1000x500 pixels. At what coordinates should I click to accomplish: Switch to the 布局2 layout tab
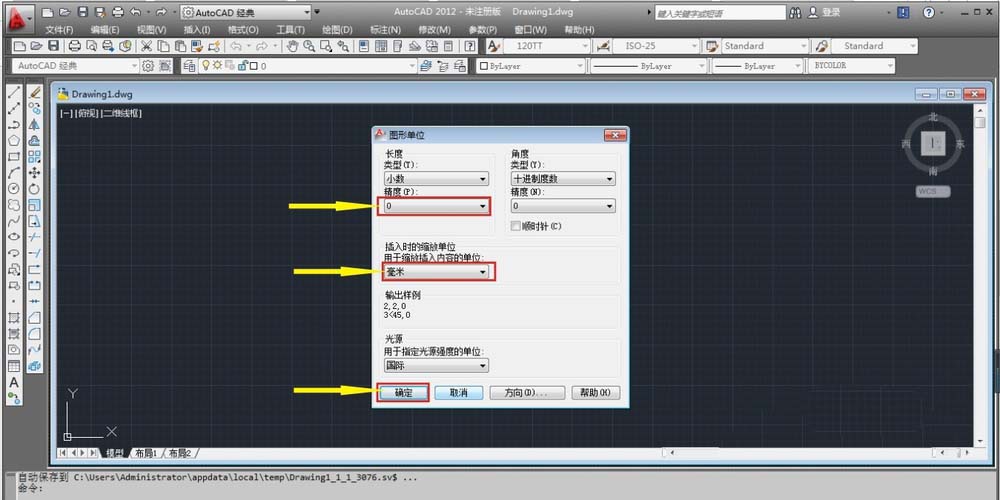pos(181,453)
